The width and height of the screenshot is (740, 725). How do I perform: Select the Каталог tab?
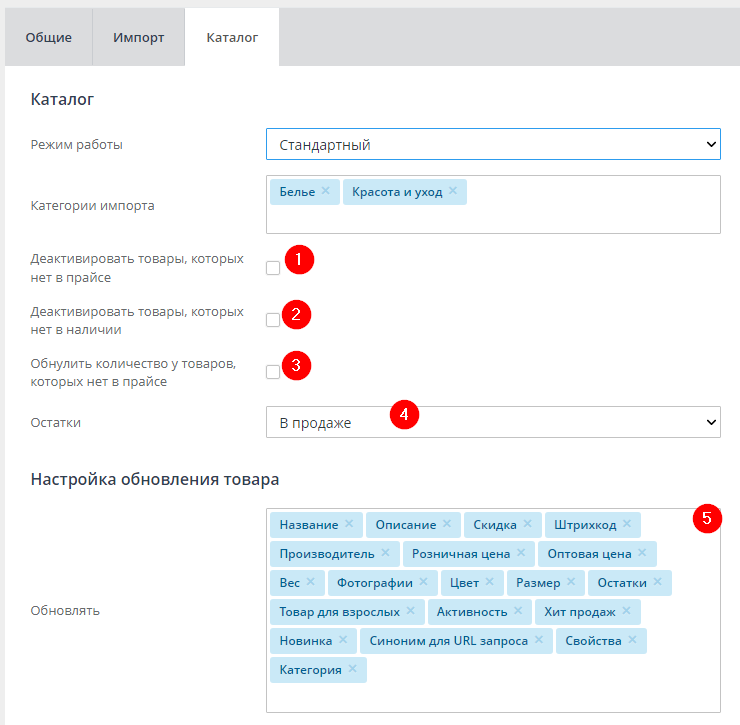(232, 38)
